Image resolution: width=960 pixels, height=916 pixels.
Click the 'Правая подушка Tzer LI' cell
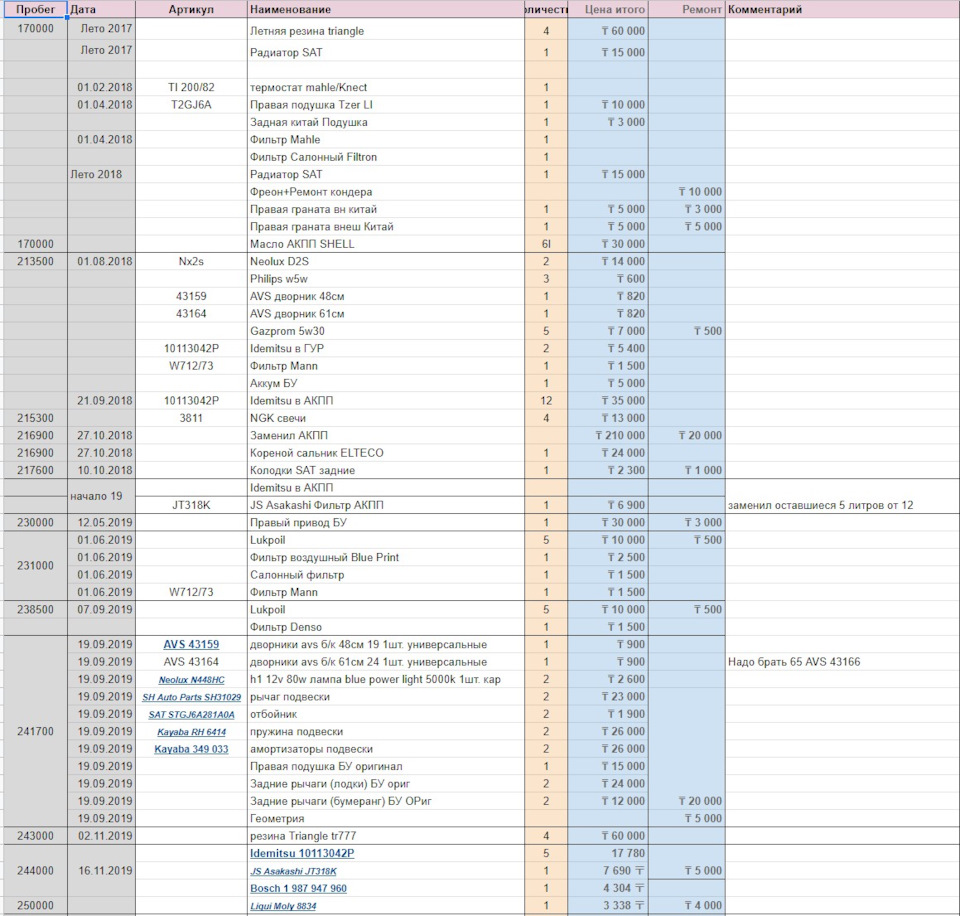[x=386, y=105]
